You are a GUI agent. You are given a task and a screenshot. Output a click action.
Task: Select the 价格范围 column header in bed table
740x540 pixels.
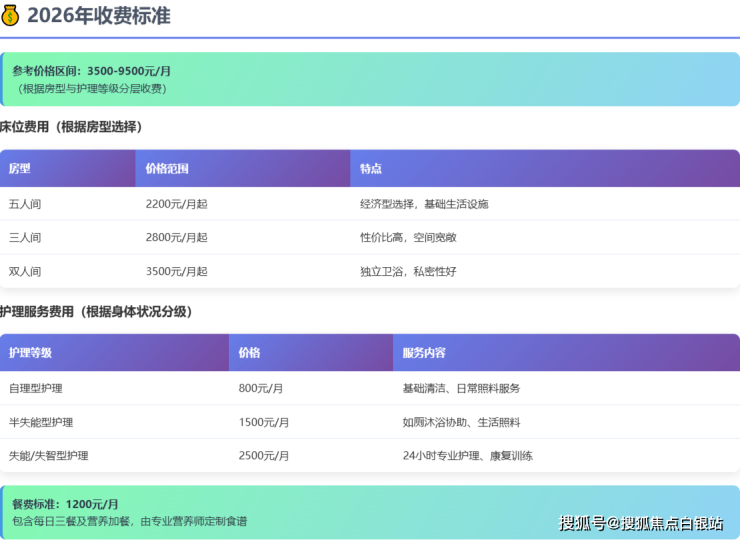[x=167, y=169]
